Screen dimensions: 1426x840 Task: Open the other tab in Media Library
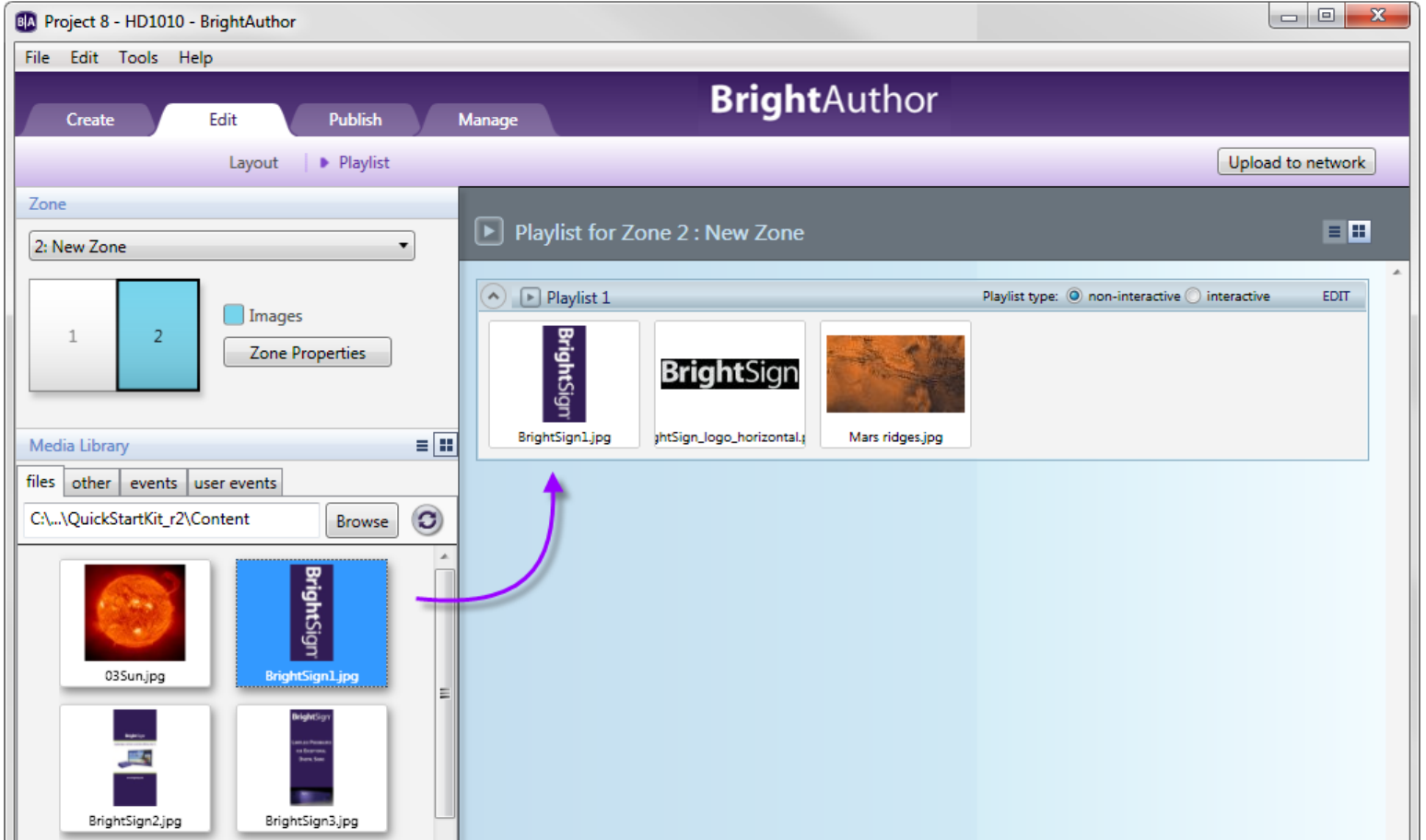(91, 483)
